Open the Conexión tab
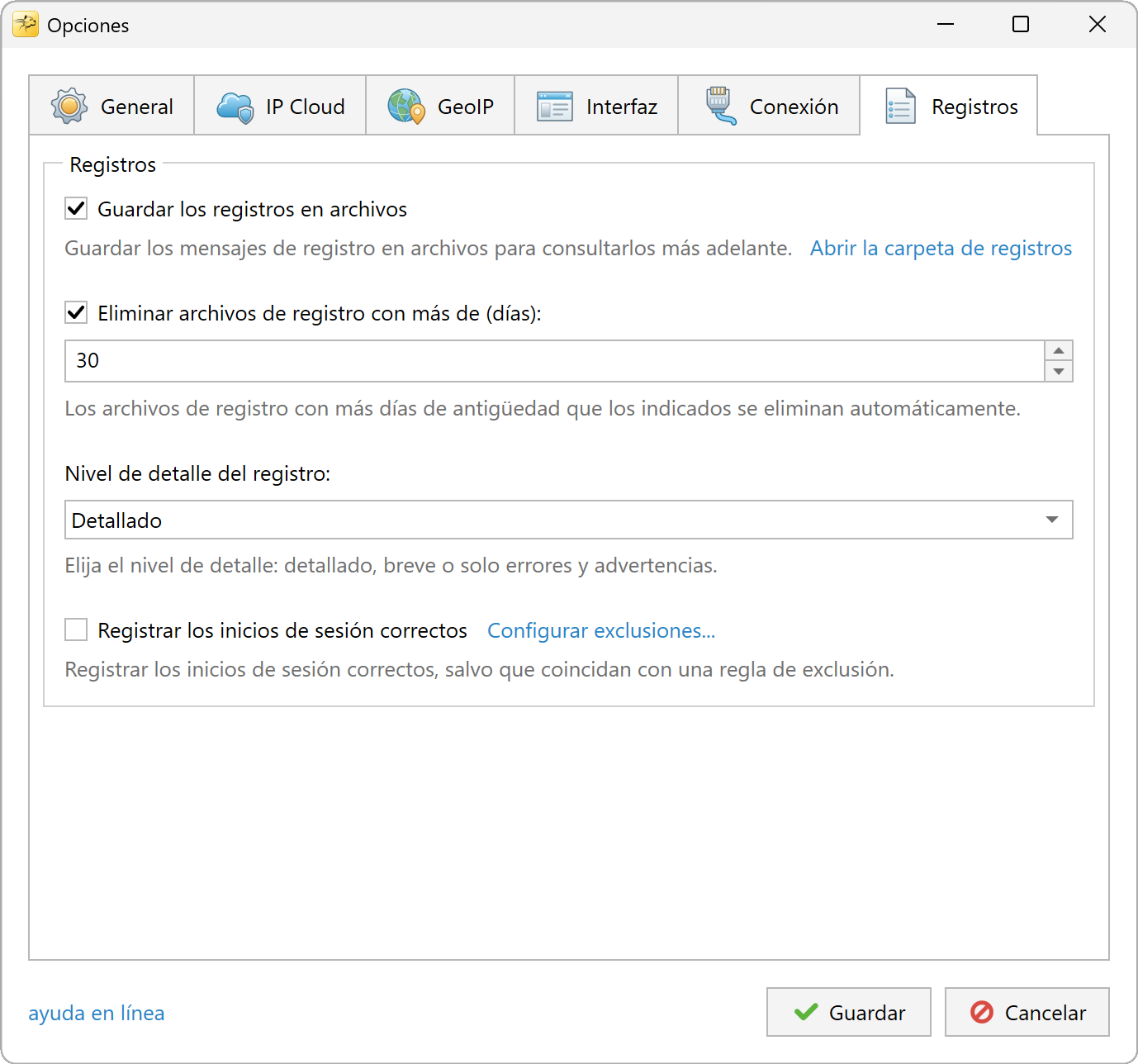This screenshot has width=1138, height=1064. 769,105
